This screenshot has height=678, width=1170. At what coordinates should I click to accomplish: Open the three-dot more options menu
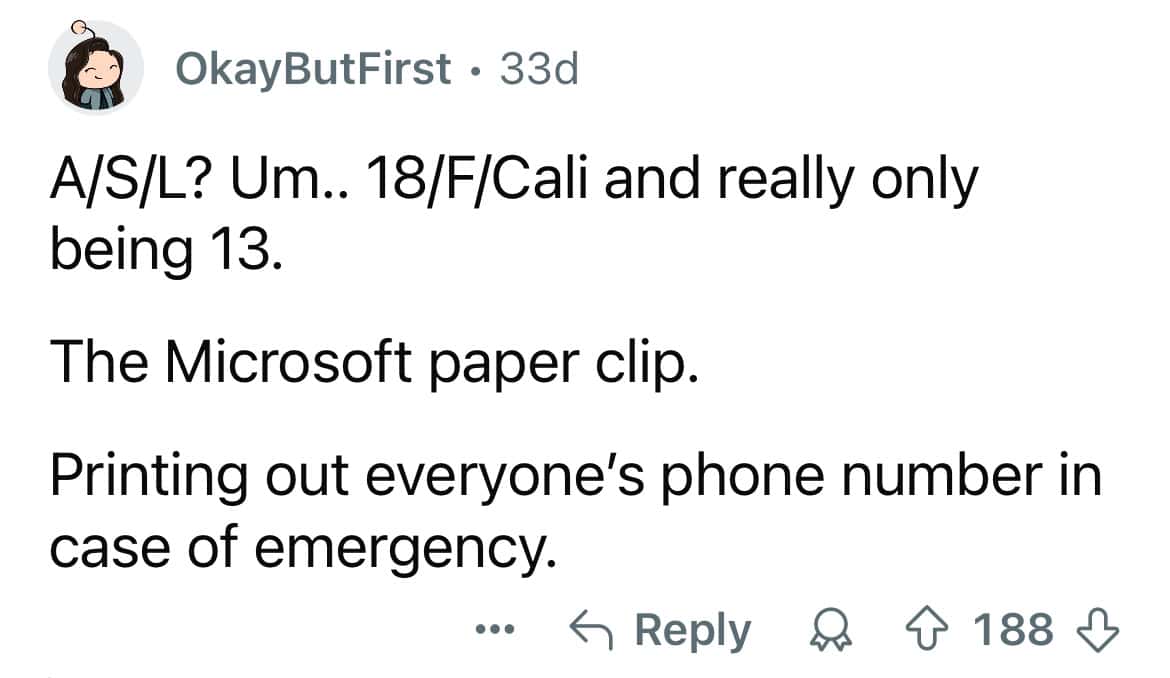(495, 631)
